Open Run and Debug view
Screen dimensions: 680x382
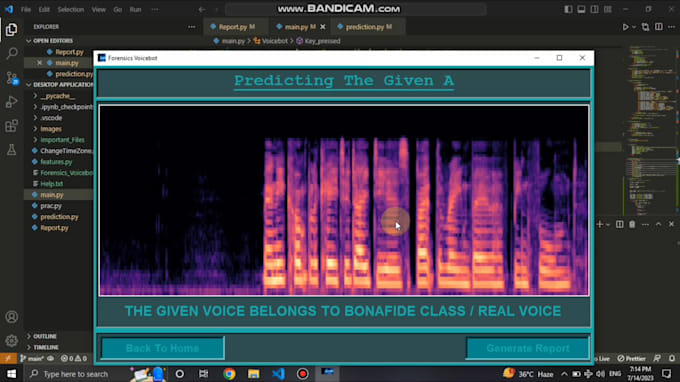[x=12, y=102]
